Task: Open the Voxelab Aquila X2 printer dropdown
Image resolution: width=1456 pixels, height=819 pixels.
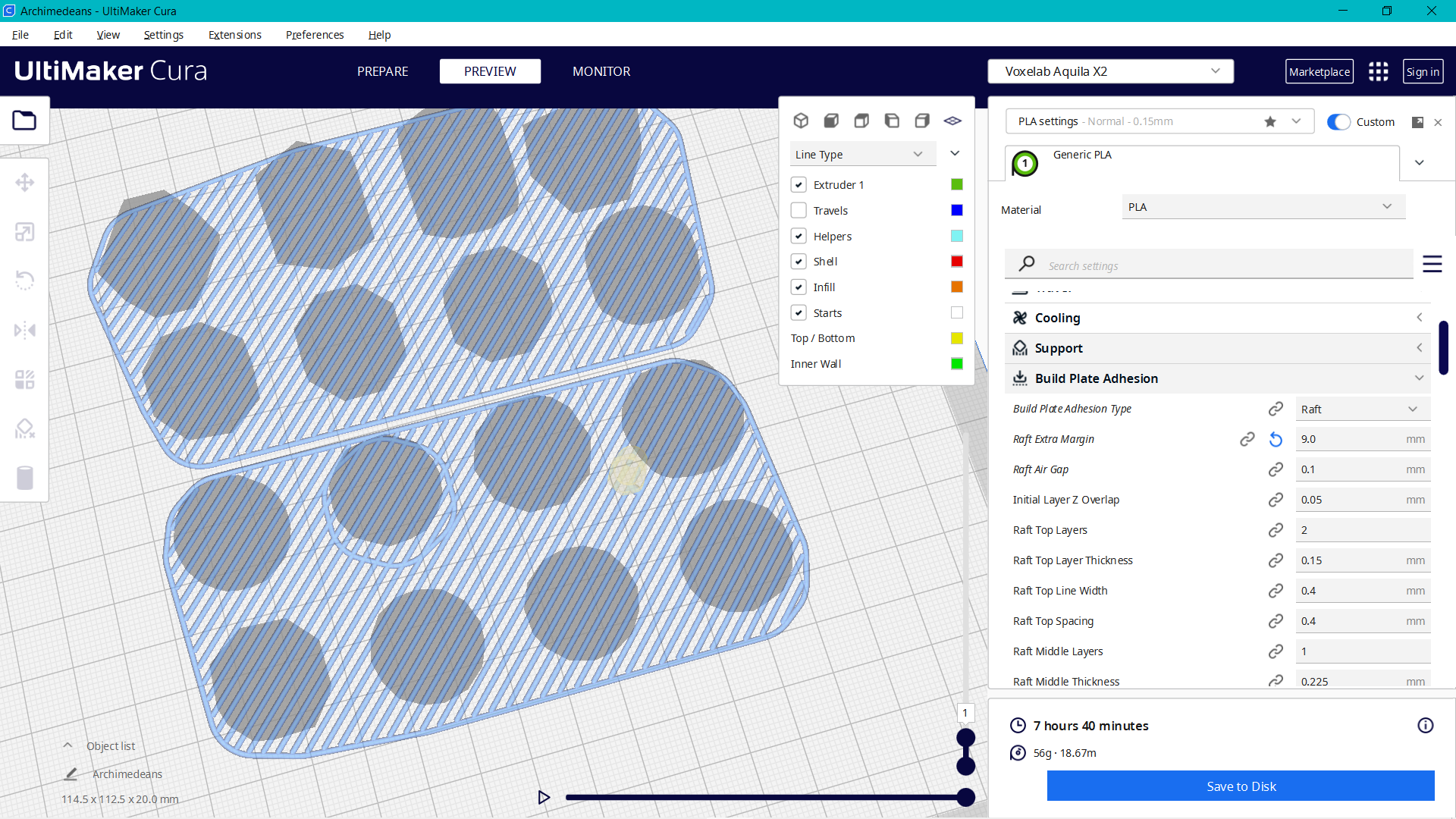Action: (1110, 71)
